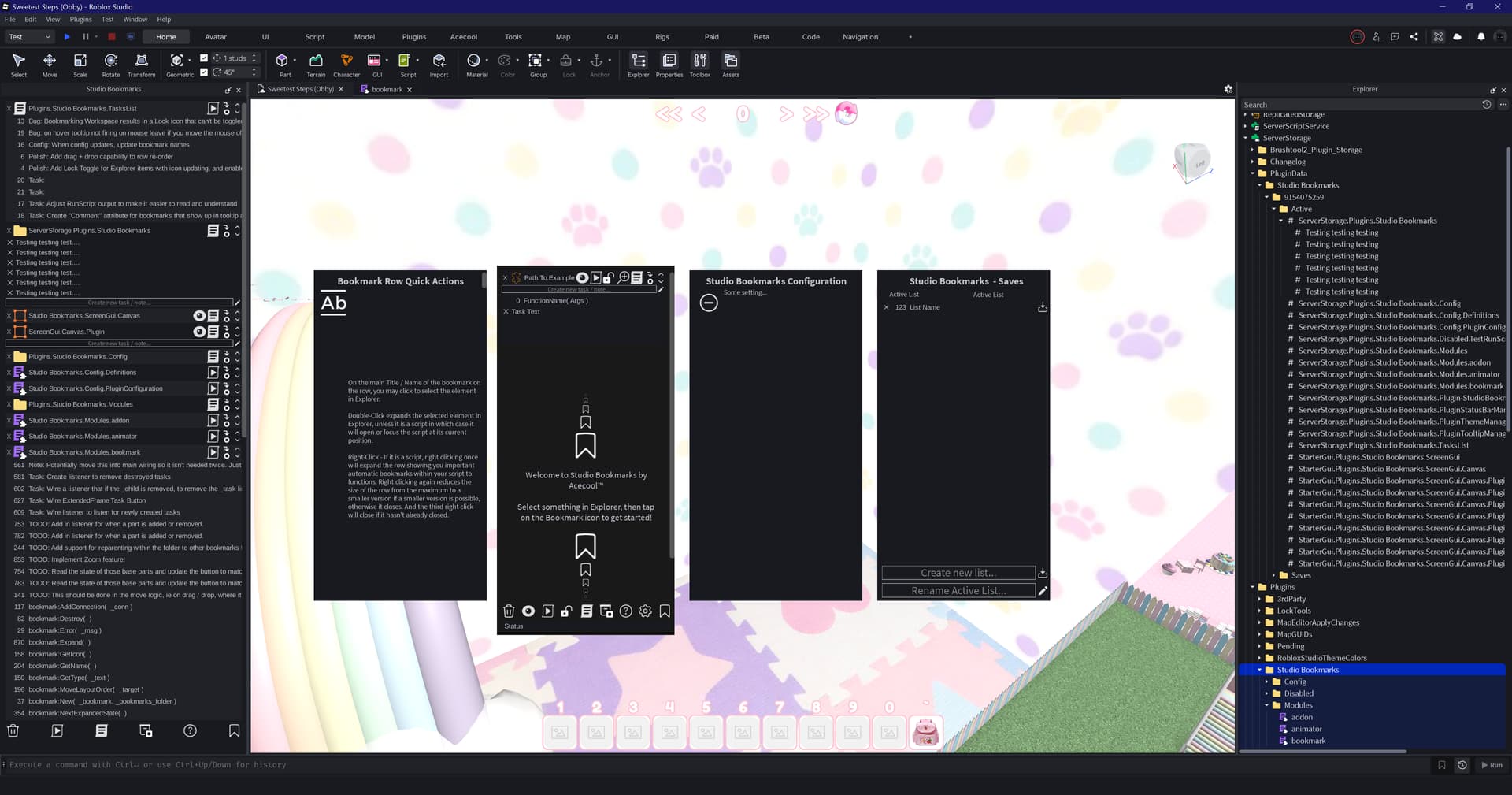Viewport: 1512px width, 795px height.
Task: Click help icon in Studio Bookmarks bottom bar
Action: pyautogui.click(x=190, y=731)
